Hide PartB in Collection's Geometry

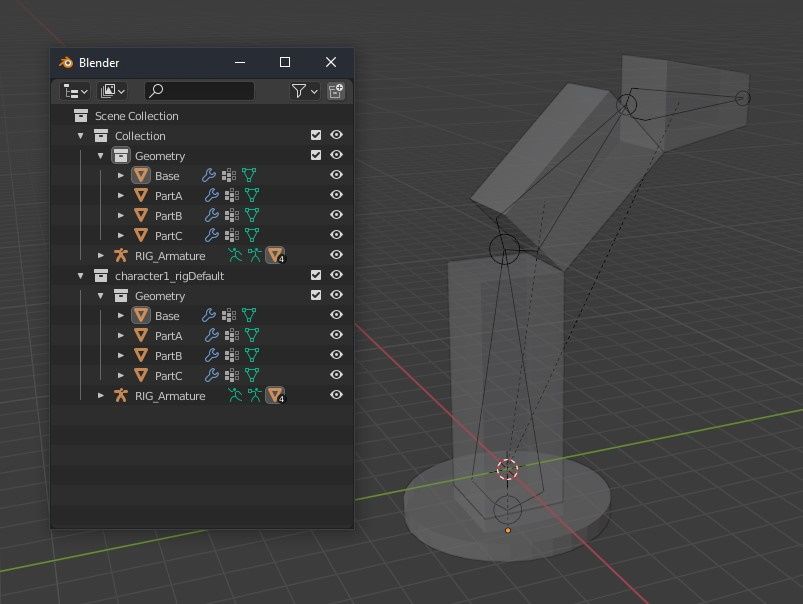(336, 215)
